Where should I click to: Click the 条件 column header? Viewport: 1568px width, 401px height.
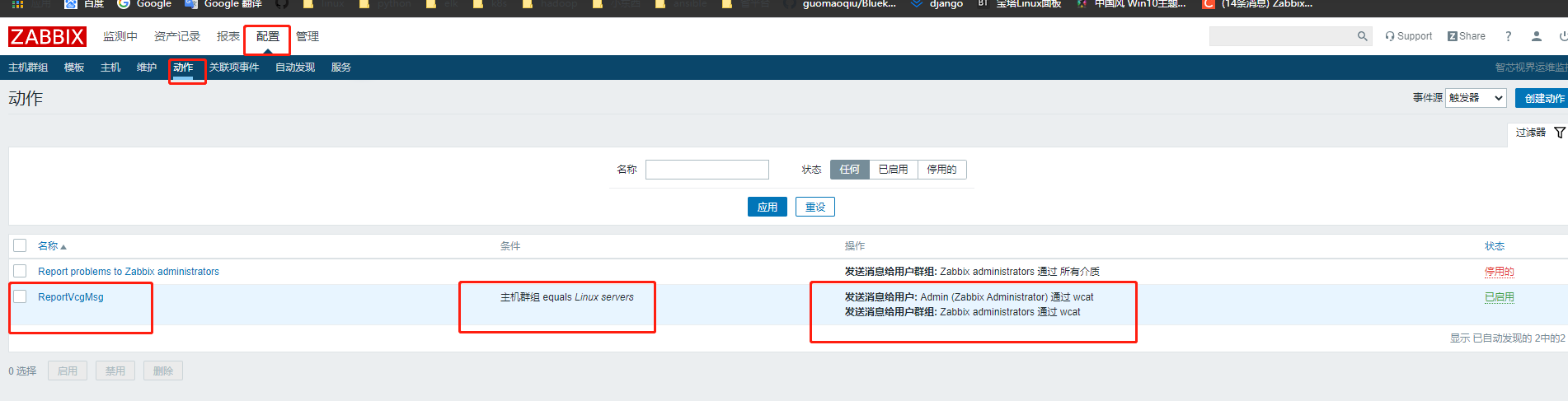tap(510, 246)
